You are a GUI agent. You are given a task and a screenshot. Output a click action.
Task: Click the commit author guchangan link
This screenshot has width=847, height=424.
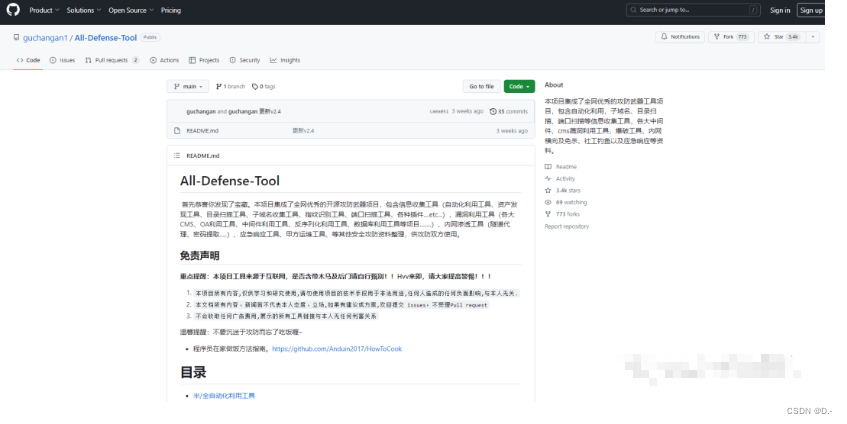201,111
